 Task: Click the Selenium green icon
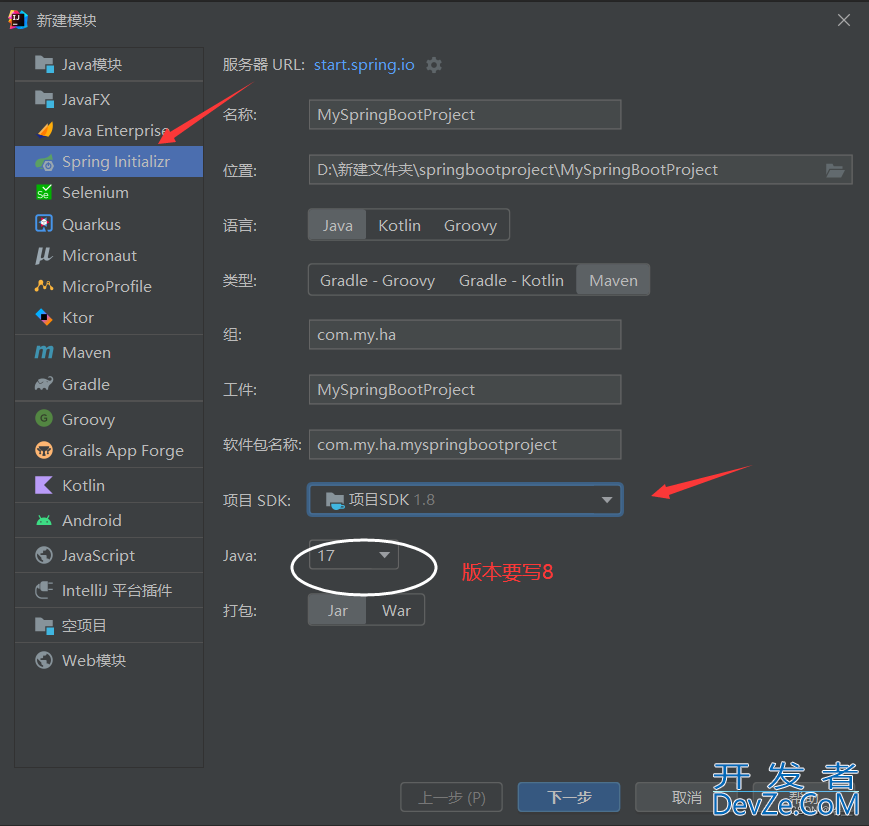coord(44,192)
